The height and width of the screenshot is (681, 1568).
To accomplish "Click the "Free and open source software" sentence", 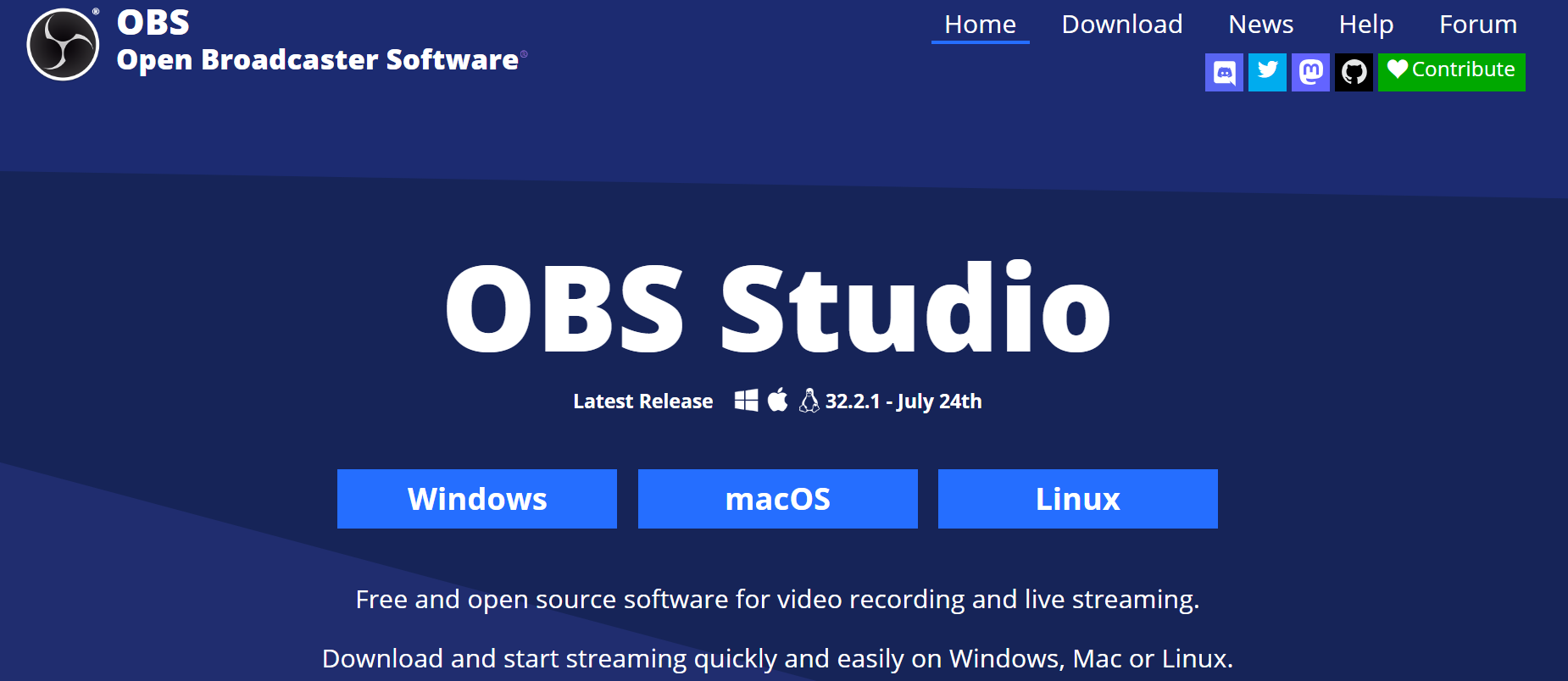I will (777, 600).
